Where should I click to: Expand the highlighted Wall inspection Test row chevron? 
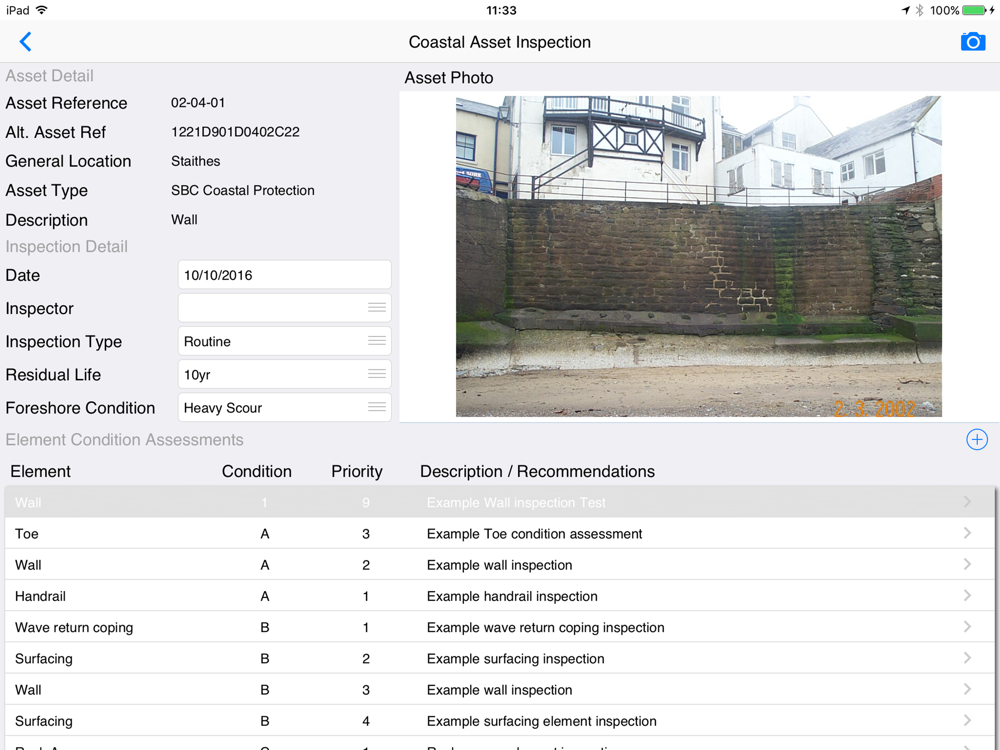[x=967, y=502]
